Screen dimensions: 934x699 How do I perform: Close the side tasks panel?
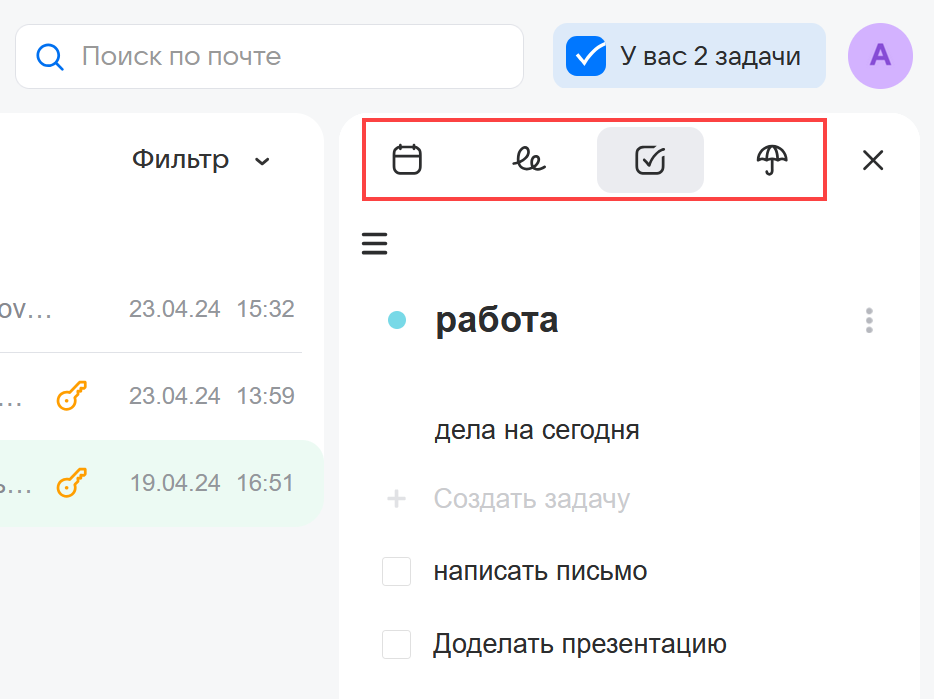click(x=873, y=160)
